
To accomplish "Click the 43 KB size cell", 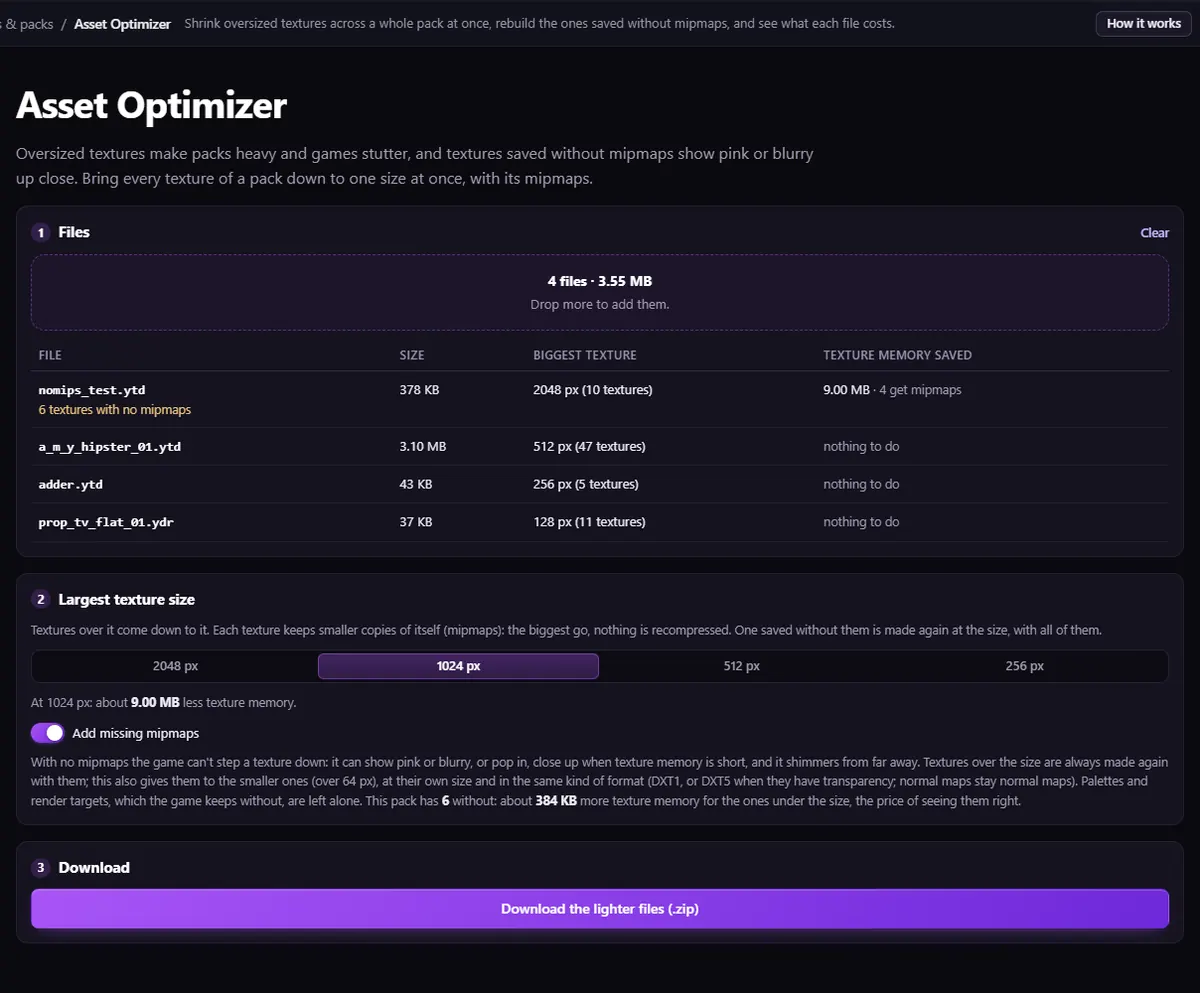I will click(416, 484).
